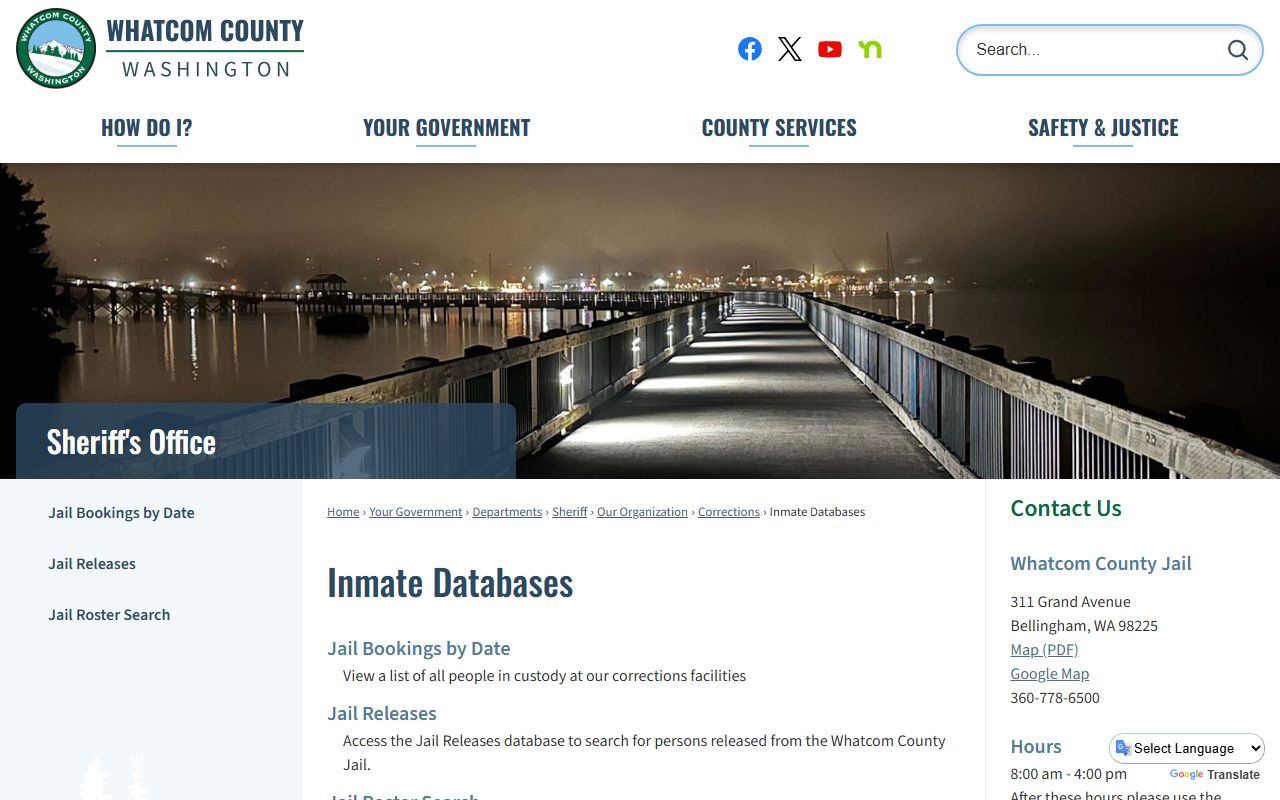Screen dimensions: 1280x800
Task: Click the Whatcom County Jail heading
Action: point(1100,563)
